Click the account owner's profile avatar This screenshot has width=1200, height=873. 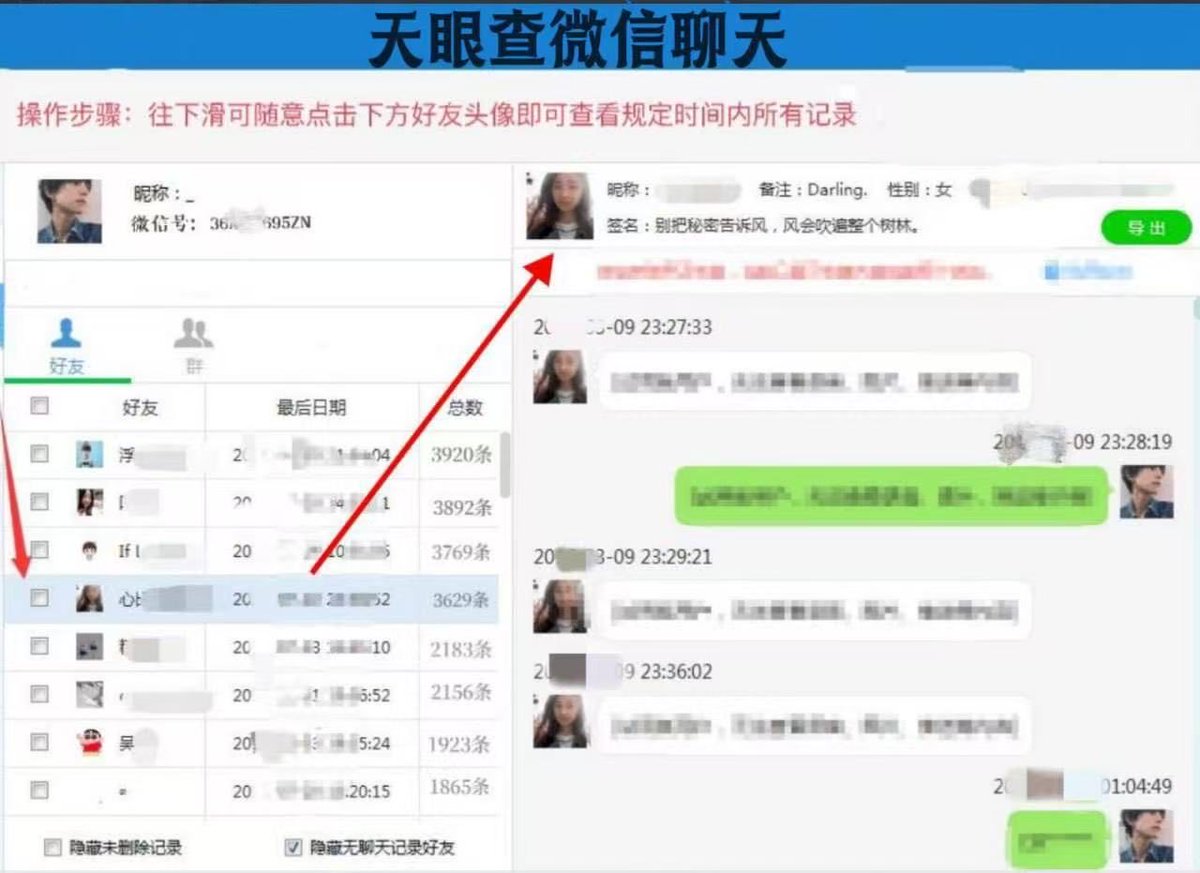[70, 211]
